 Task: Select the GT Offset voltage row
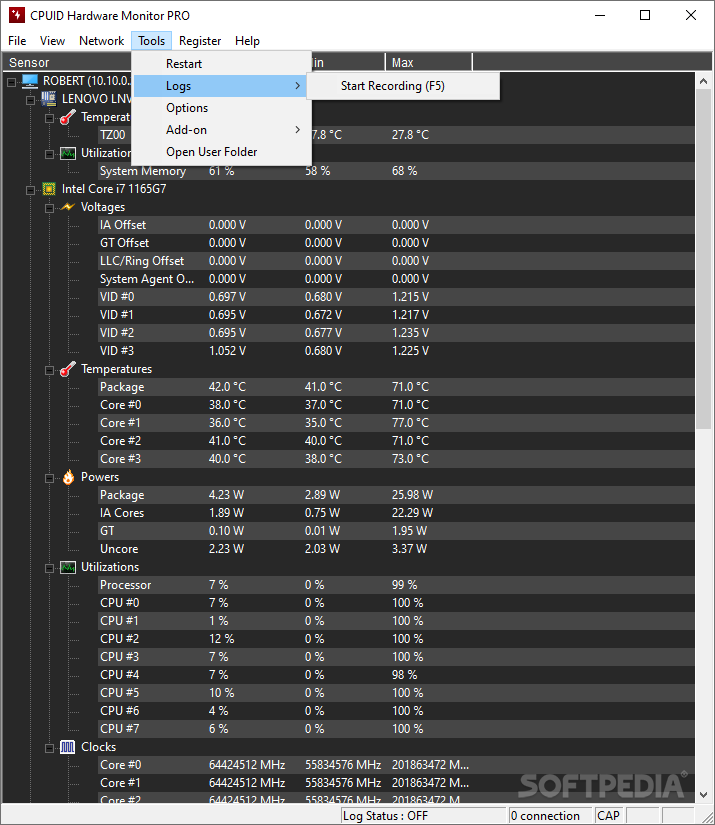click(x=396, y=243)
